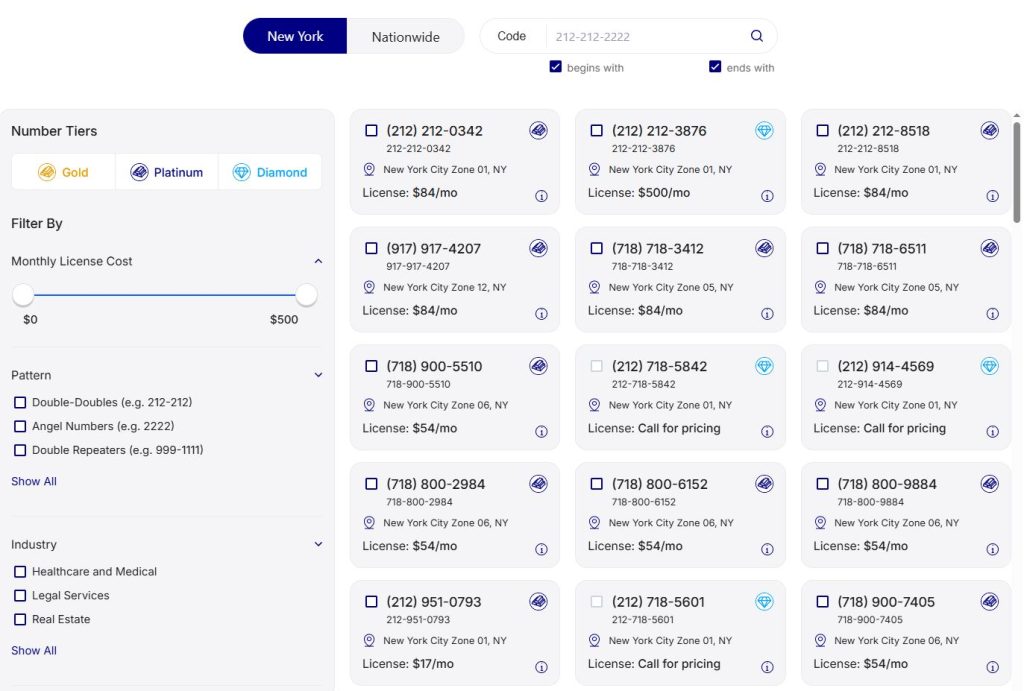Open info icon for (718) 718-6511
The height and width of the screenshot is (691, 1024).
click(993, 314)
